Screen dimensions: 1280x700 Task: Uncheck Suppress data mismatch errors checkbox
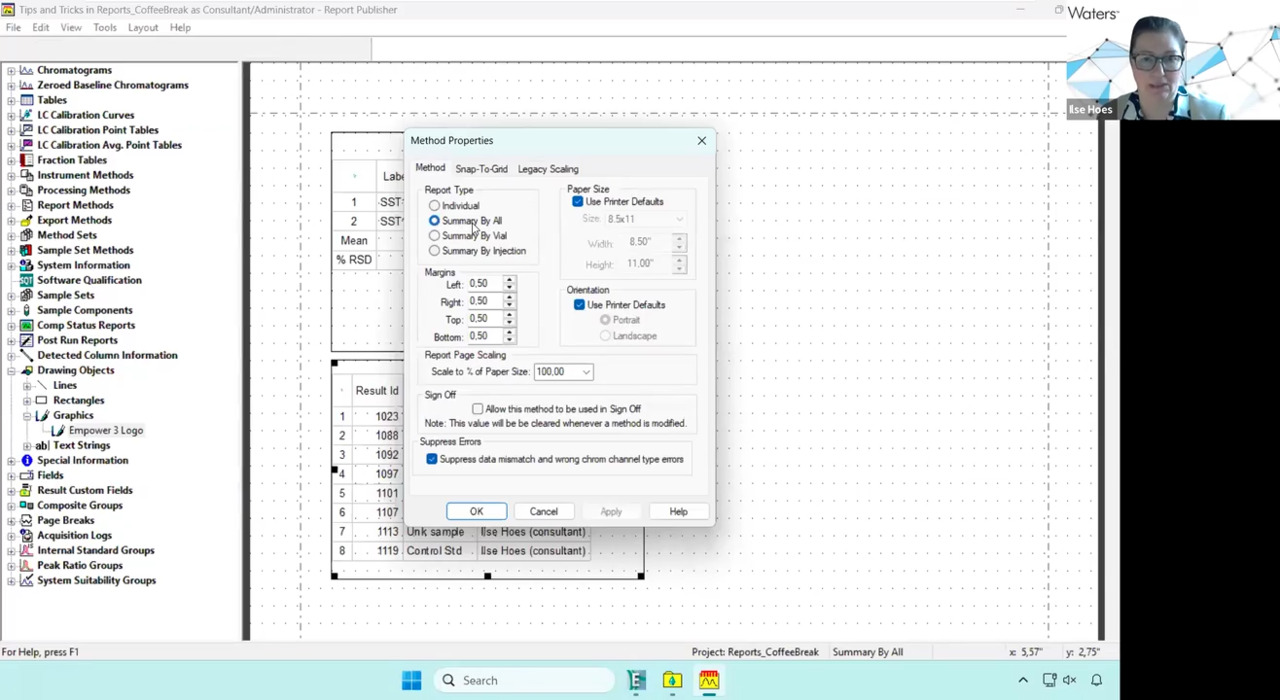coord(432,459)
